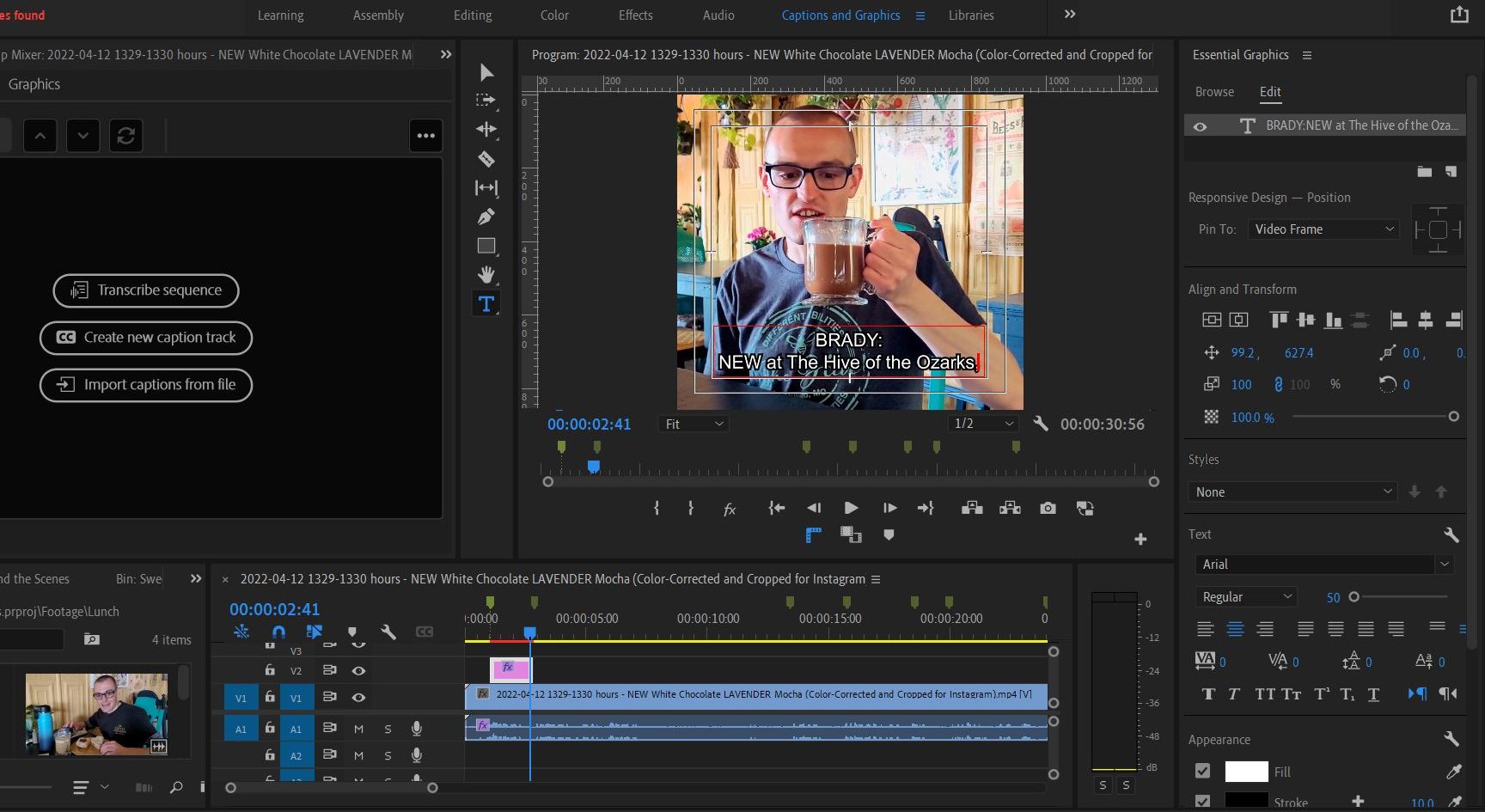Toggle V1 track output eye
The height and width of the screenshot is (812, 1485).
coord(358,698)
